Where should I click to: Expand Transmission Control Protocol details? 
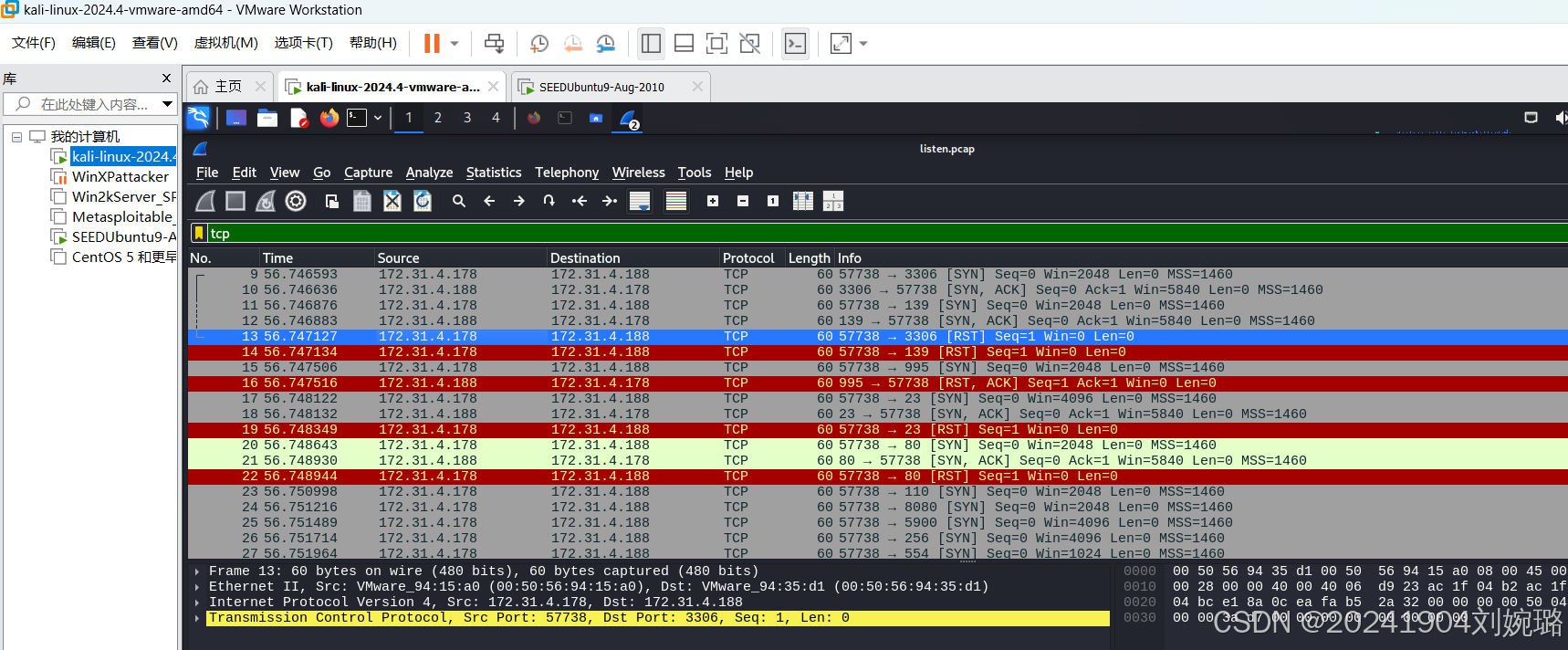click(x=197, y=618)
